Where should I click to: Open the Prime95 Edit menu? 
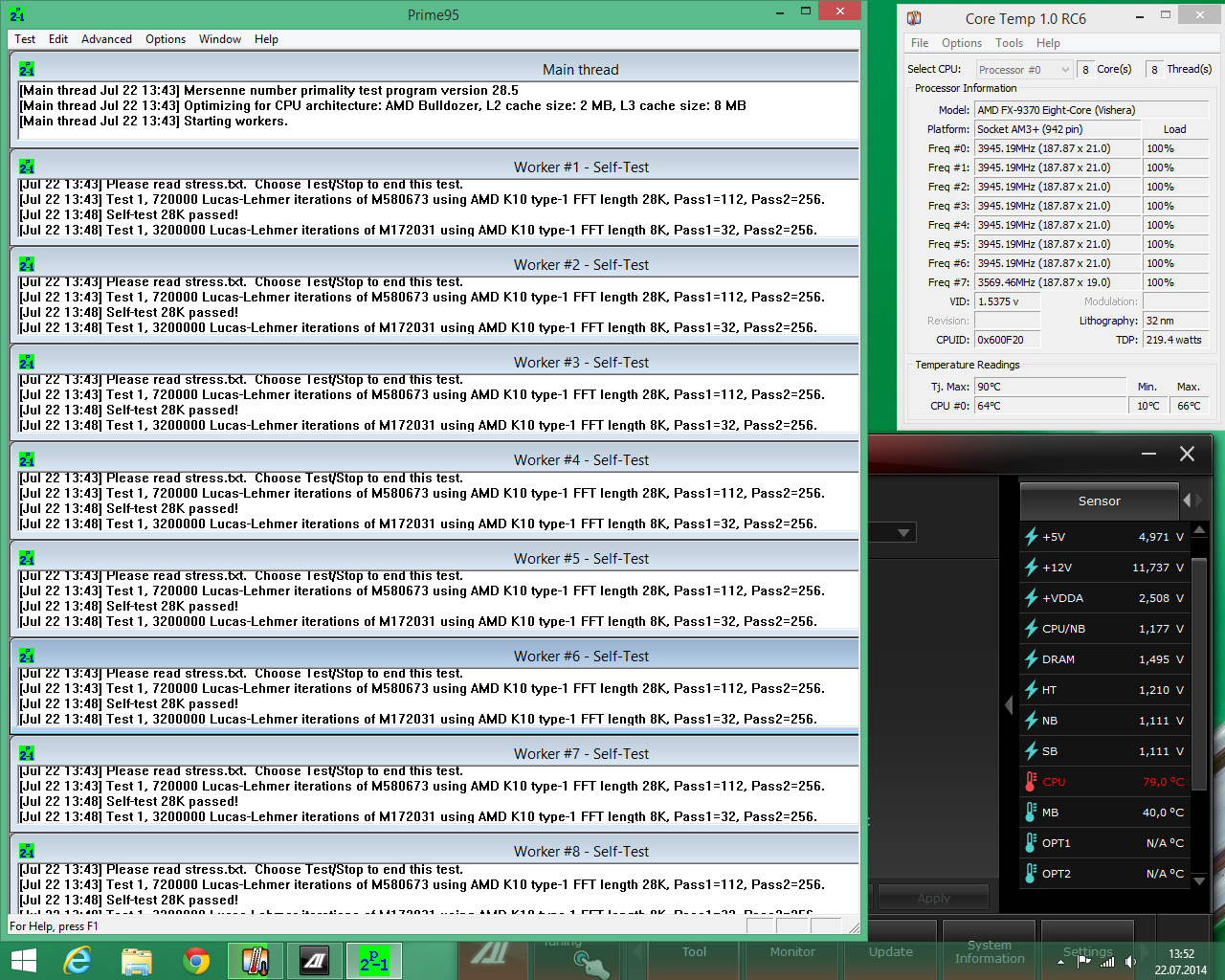point(58,39)
